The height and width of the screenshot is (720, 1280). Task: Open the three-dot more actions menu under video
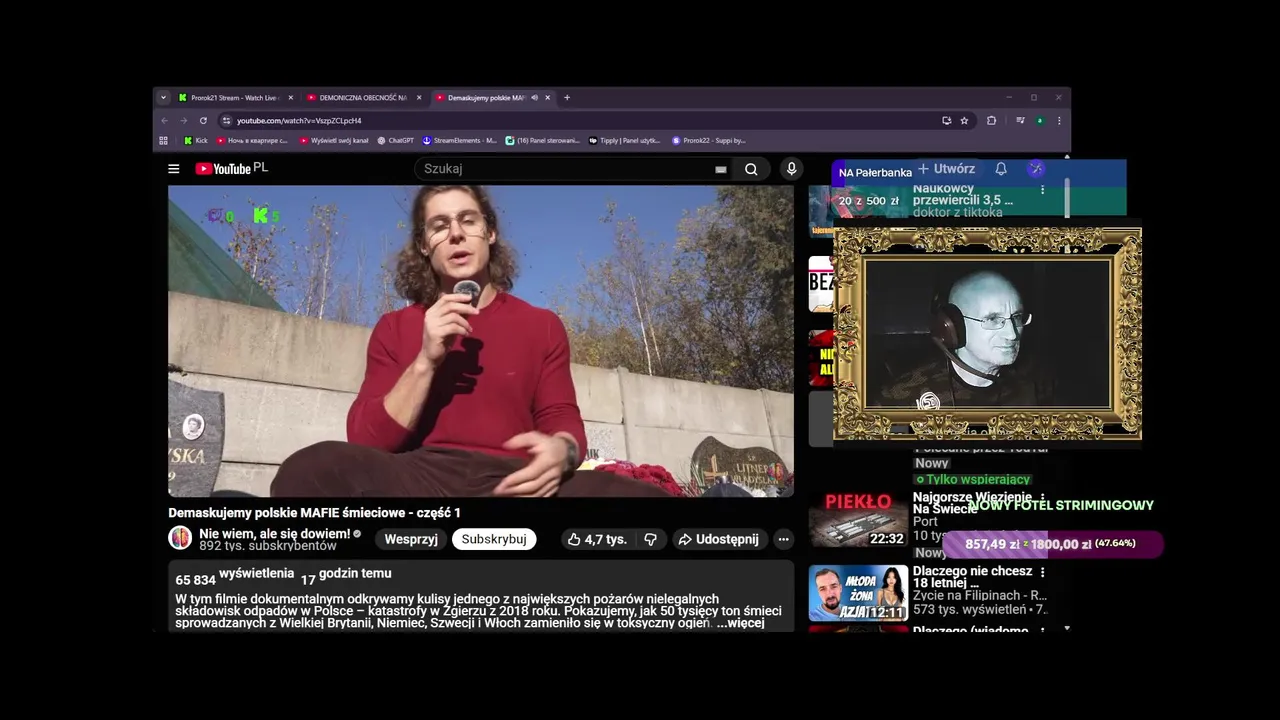pos(783,539)
